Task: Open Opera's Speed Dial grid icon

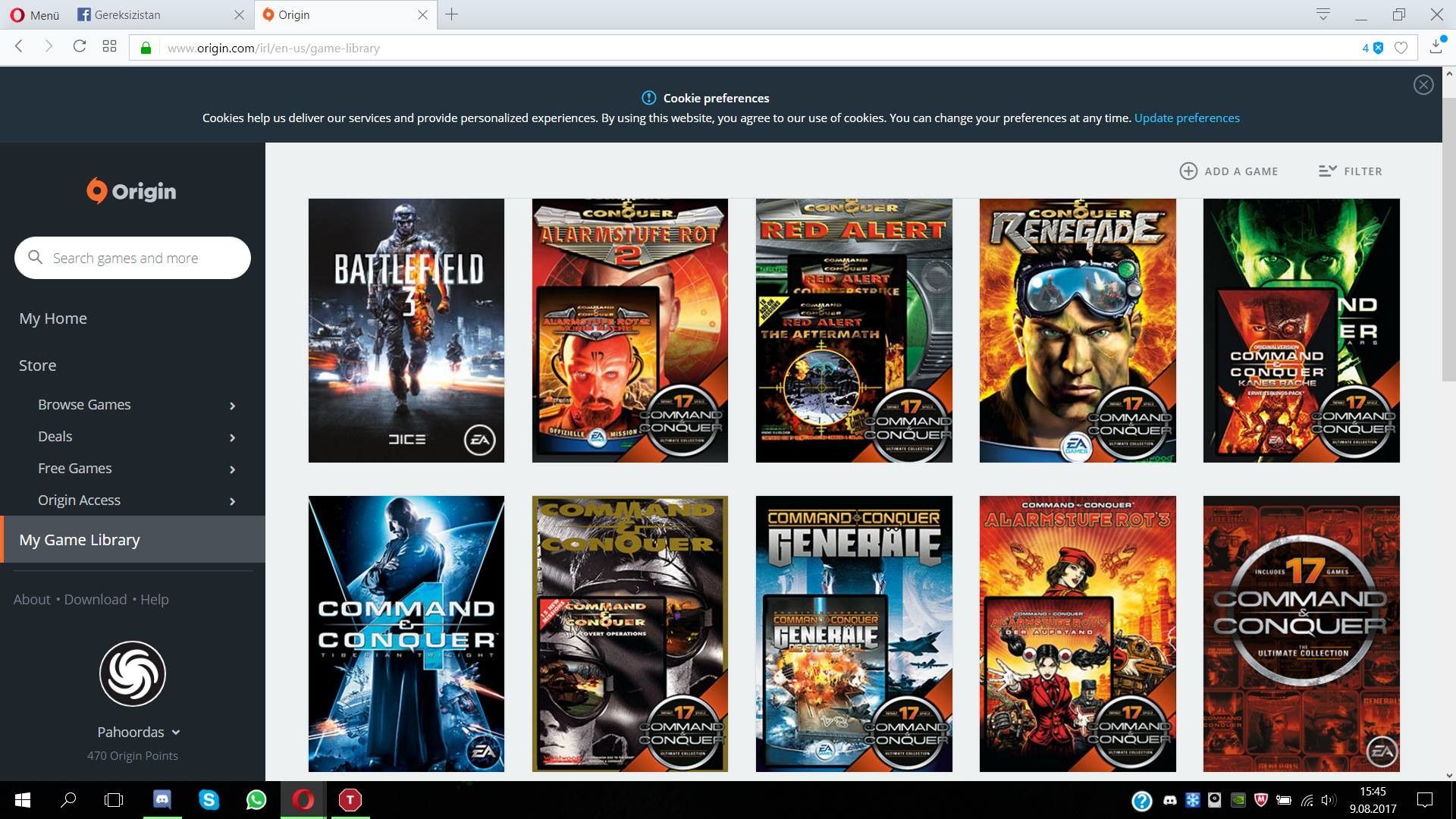Action: pyautogui.click(x=109, y=47)
